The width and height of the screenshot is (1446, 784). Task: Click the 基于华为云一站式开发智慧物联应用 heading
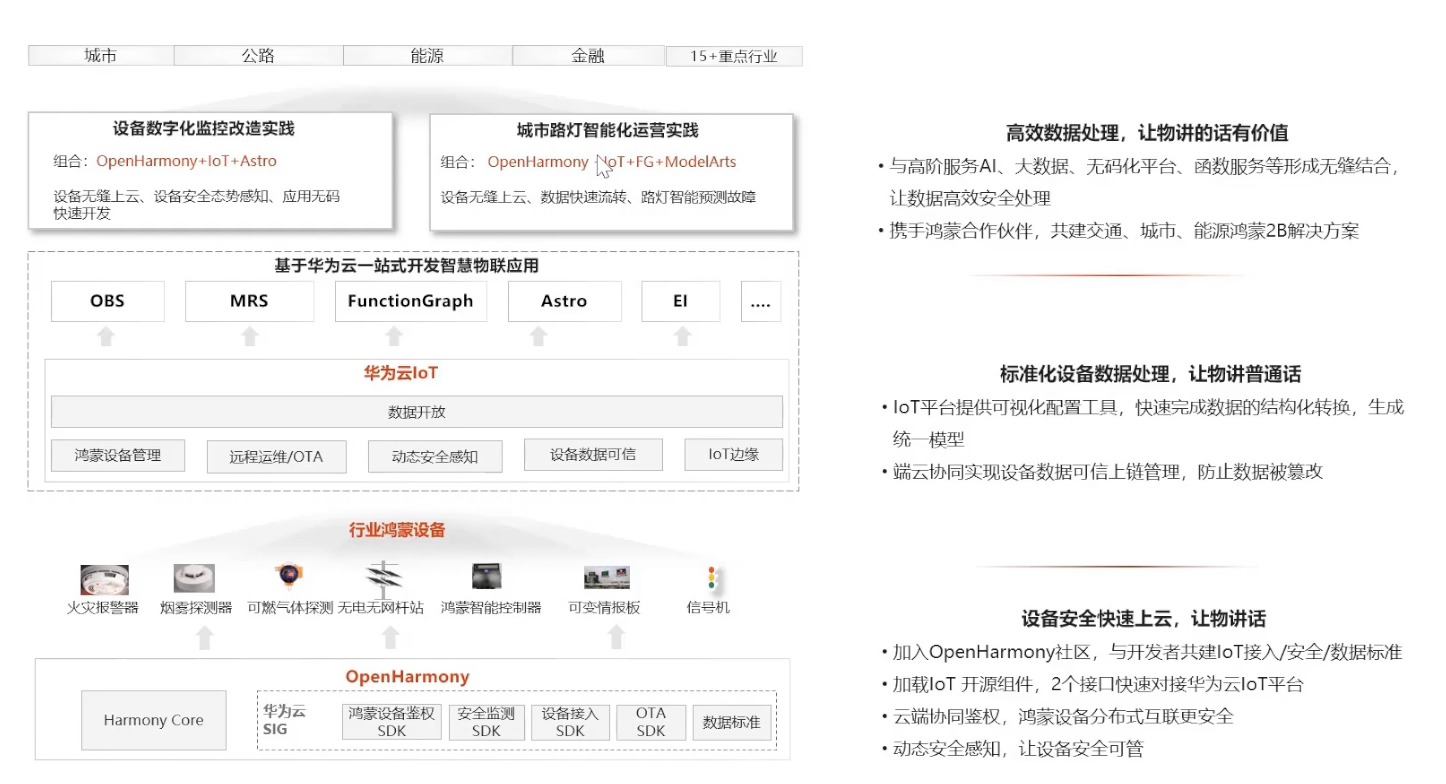click(x=406, y=266)
